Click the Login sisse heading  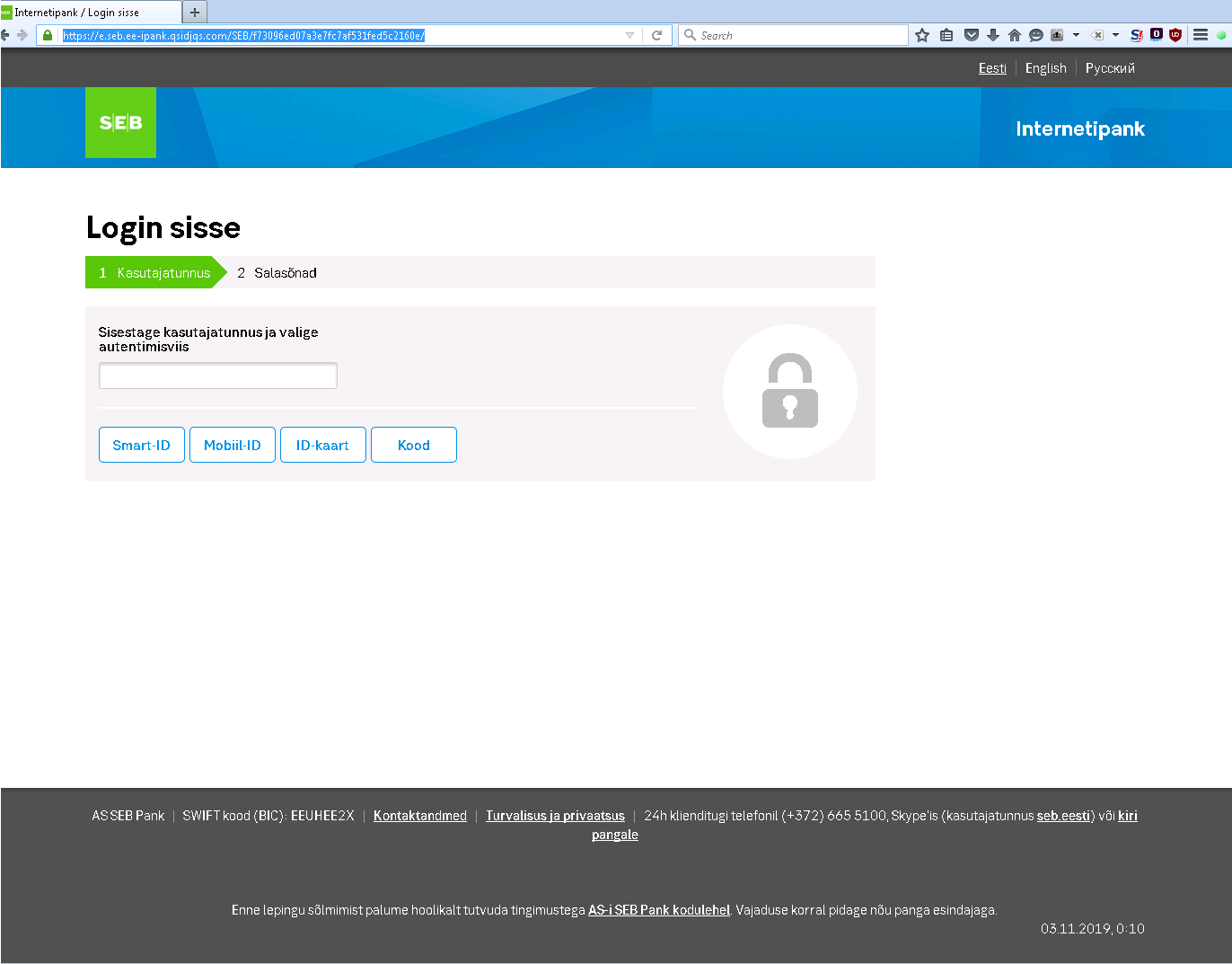click(163, 228)
